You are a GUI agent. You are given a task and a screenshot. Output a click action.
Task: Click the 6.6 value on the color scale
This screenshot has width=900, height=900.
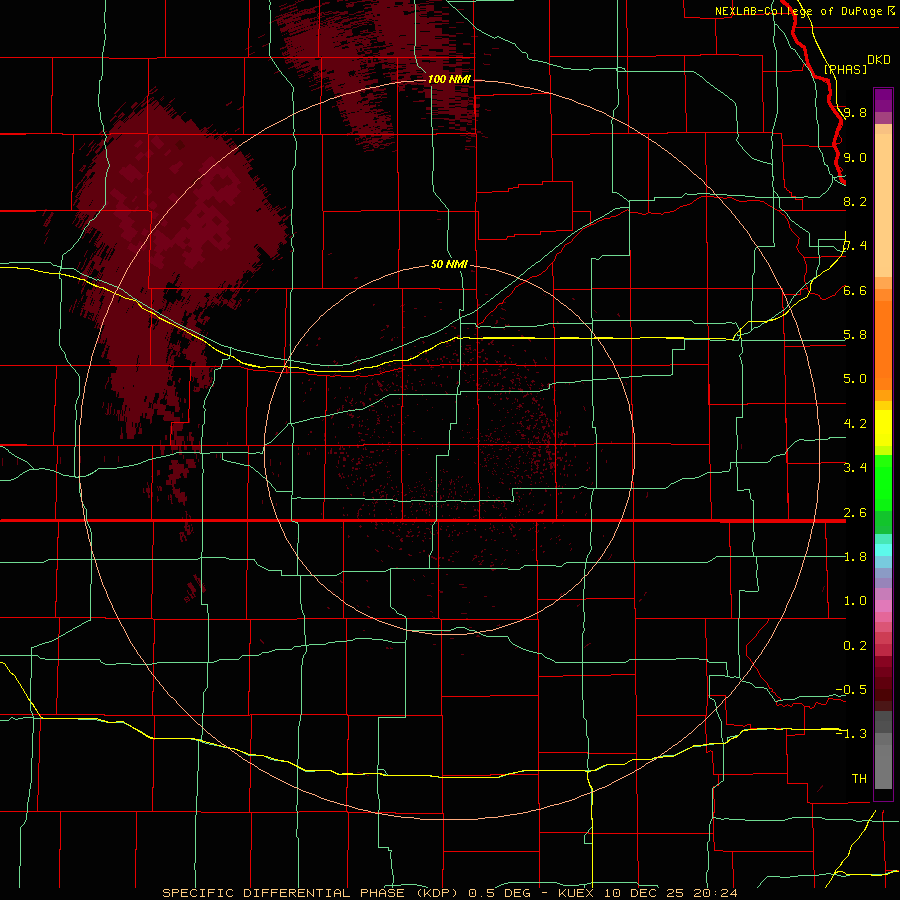pos(855,290)
